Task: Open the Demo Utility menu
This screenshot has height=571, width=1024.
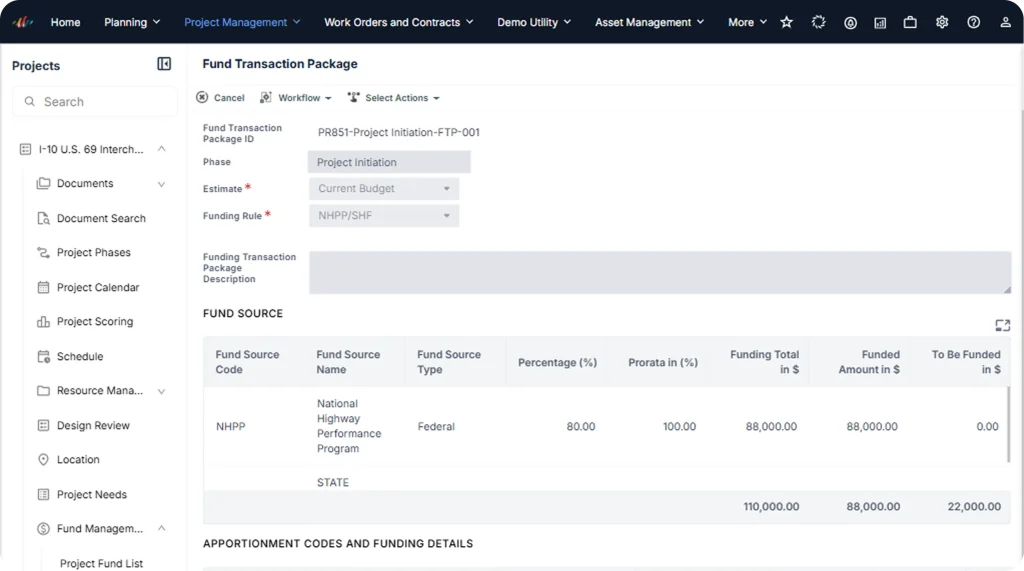Action: click(x=534, y=22)
